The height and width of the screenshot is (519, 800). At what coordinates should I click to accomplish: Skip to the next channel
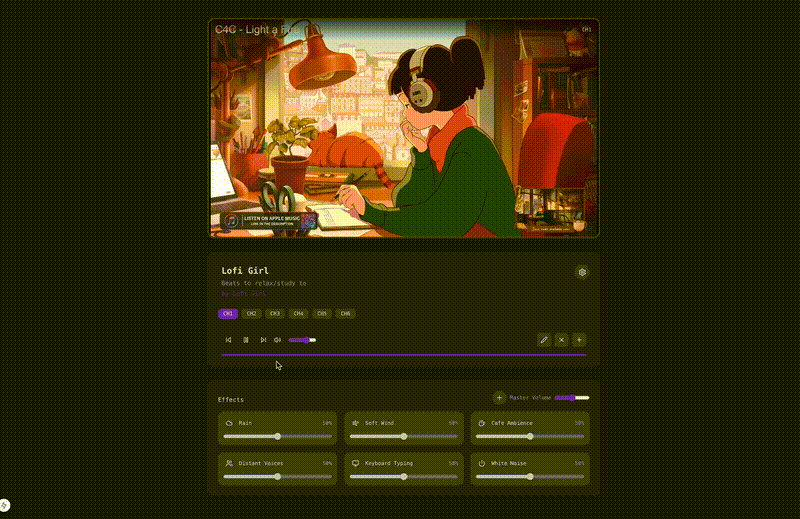coord(263,340)
